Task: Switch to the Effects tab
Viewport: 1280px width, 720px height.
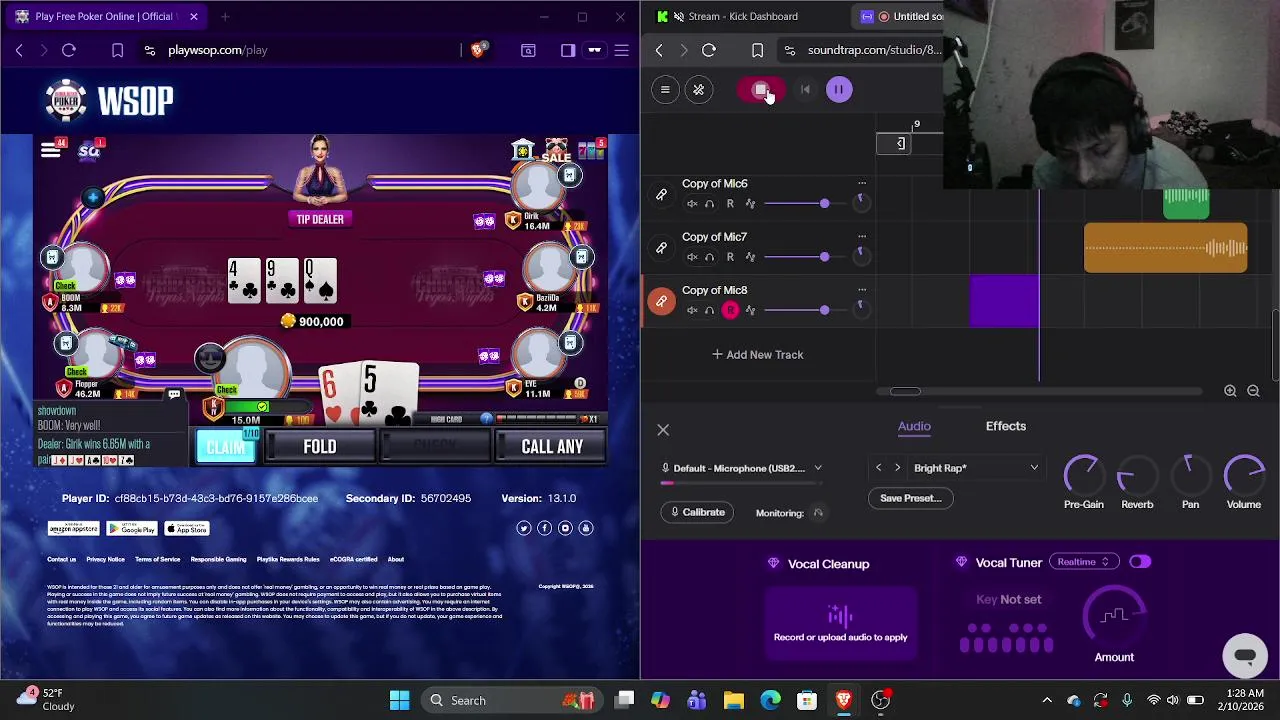Action: click(x=1006, y=426)
